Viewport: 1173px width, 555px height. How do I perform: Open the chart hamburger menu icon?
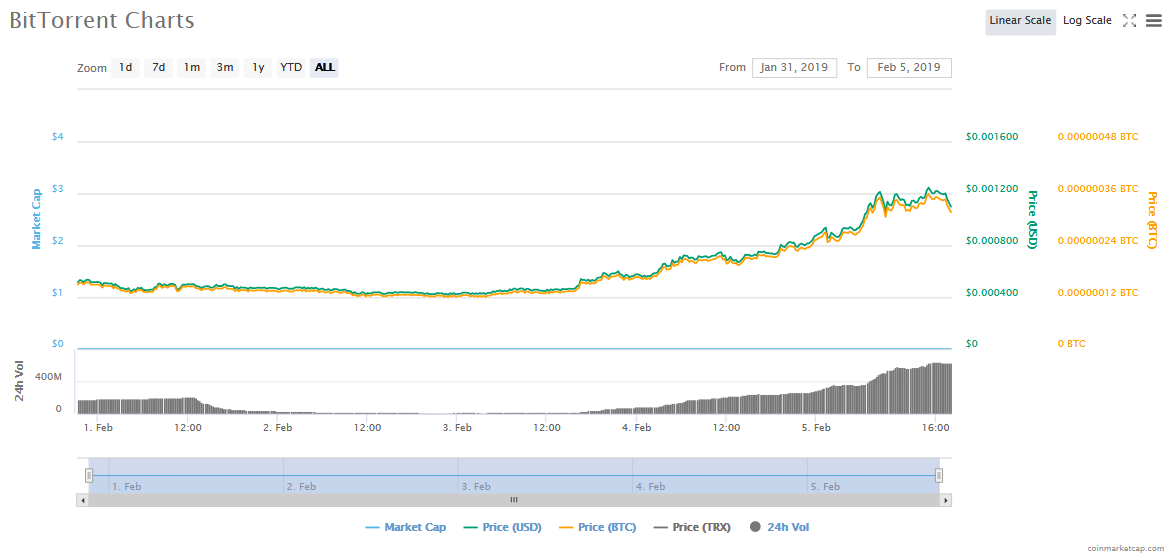pyautogui.click(x=1153, y=21)
